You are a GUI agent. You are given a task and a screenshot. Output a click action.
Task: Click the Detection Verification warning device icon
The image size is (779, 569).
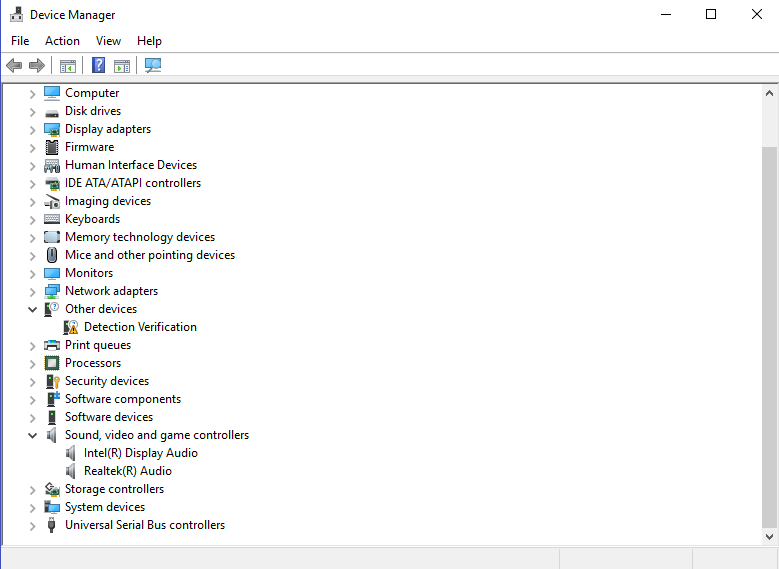71,327
